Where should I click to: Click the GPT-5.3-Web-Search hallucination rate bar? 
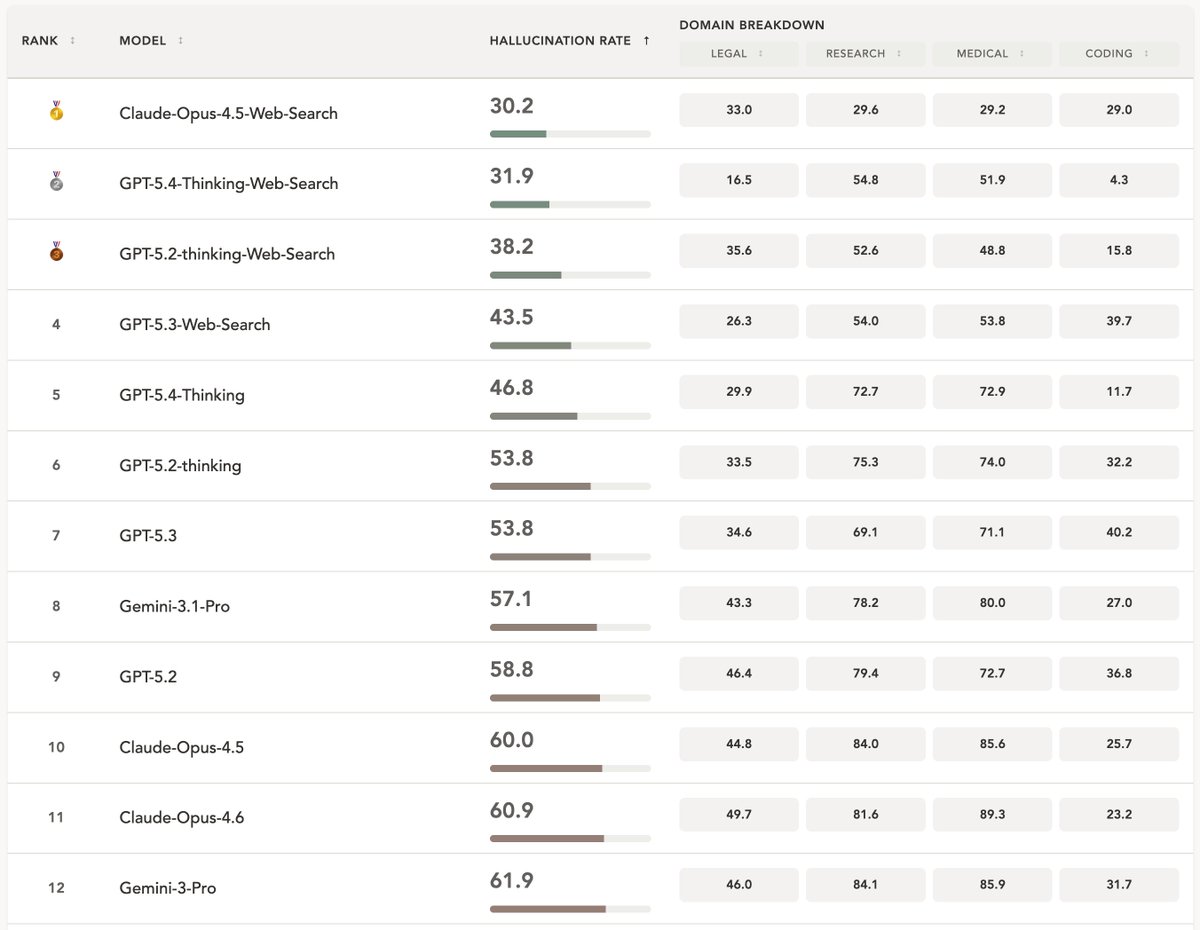[x=570, y=345]
